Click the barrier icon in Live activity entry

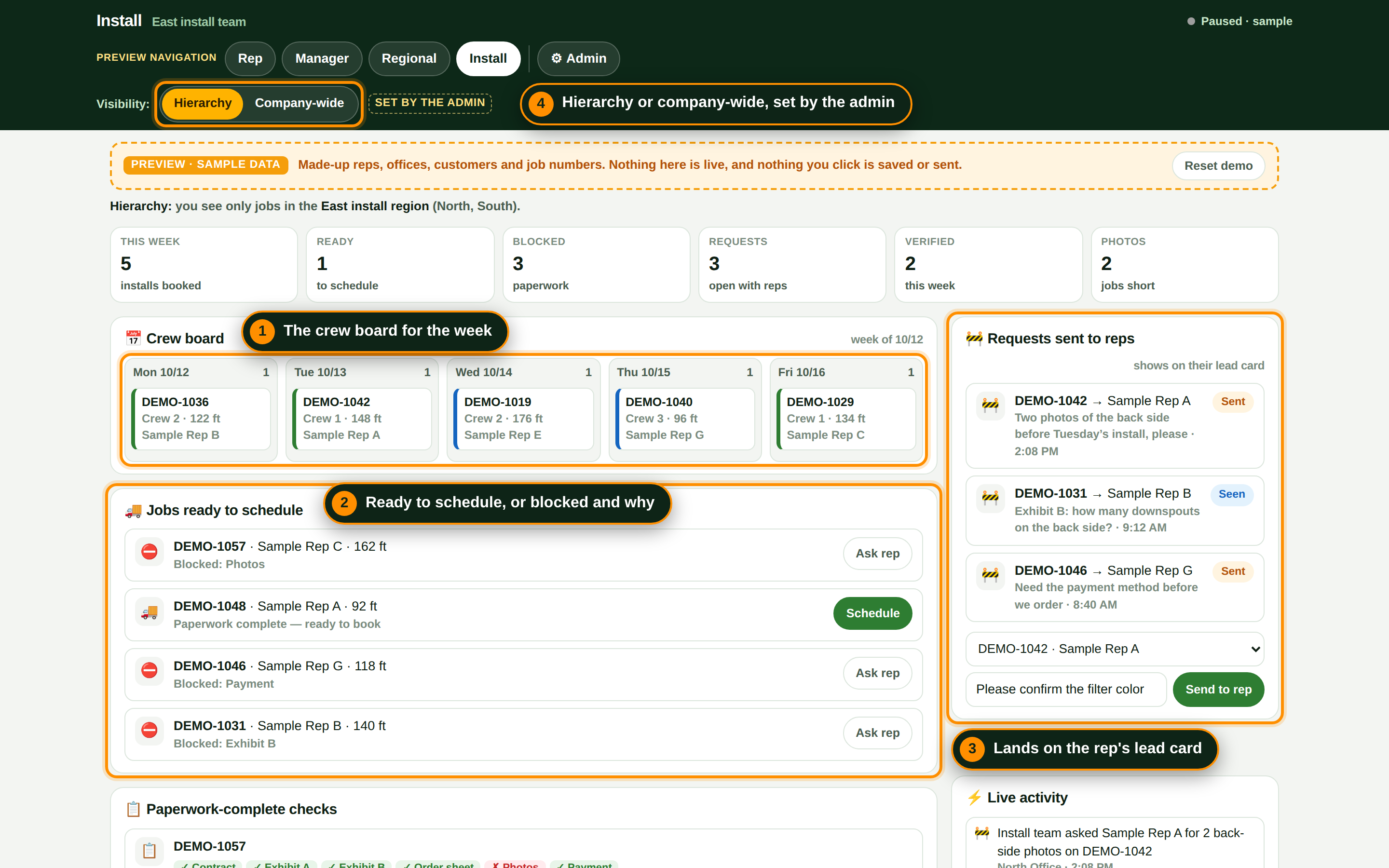coord(982,833)
